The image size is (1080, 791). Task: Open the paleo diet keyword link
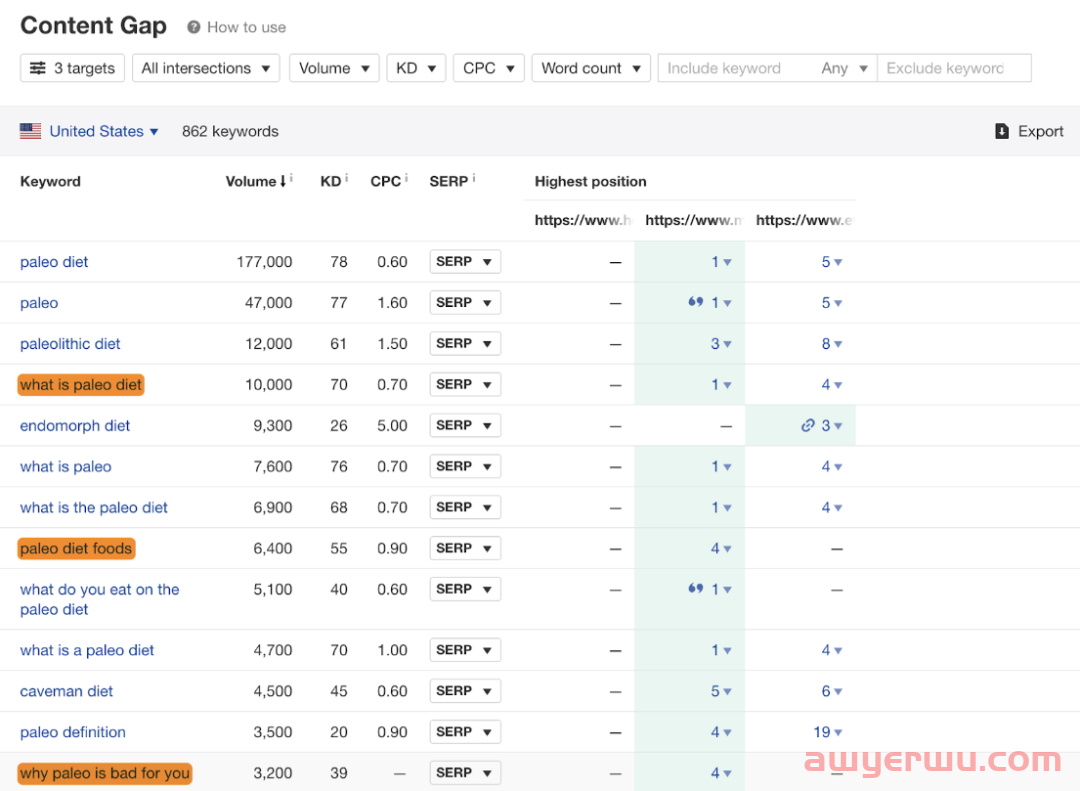click(54, 262)
